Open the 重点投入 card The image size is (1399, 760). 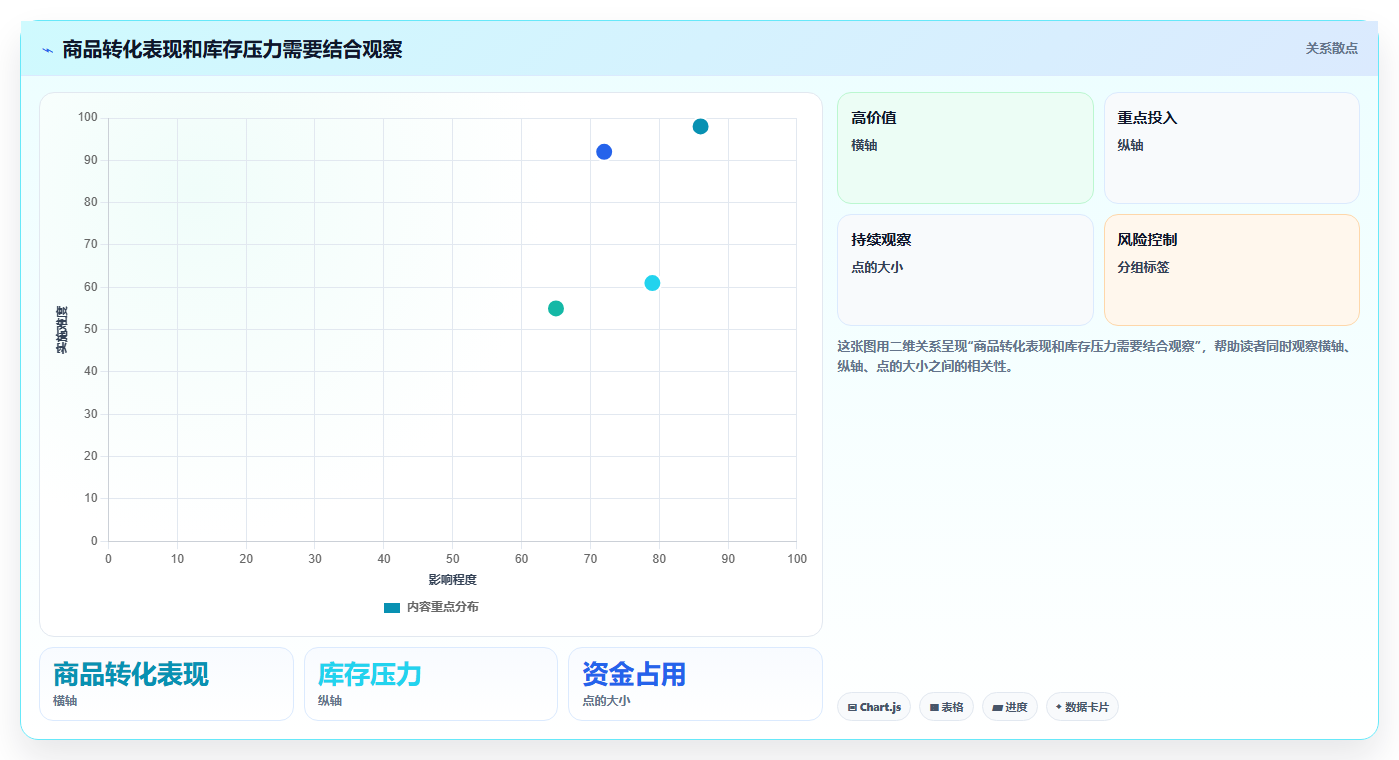(x=1231, y=148)
